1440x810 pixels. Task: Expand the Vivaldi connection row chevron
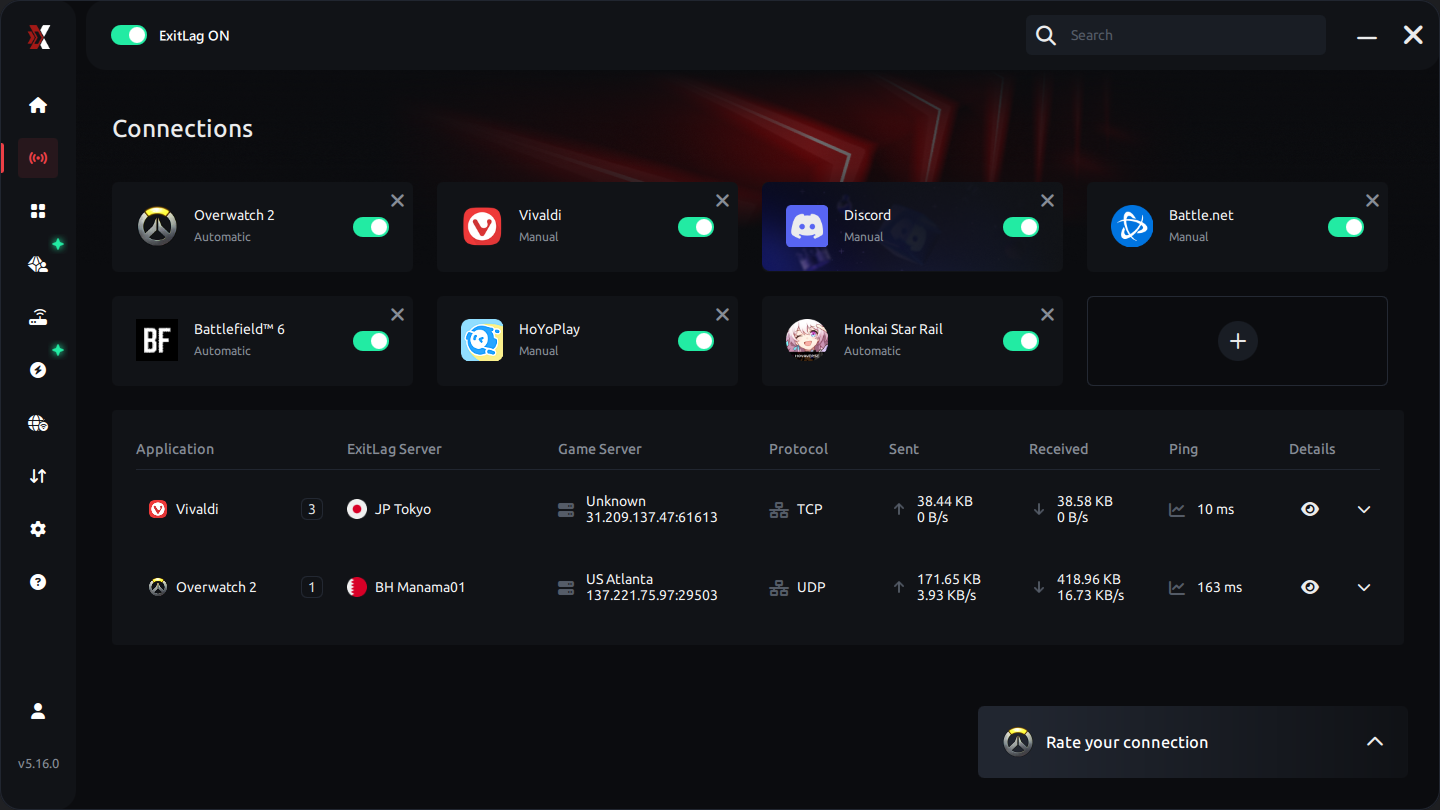pyautogui.click(x=1364, y=509)
